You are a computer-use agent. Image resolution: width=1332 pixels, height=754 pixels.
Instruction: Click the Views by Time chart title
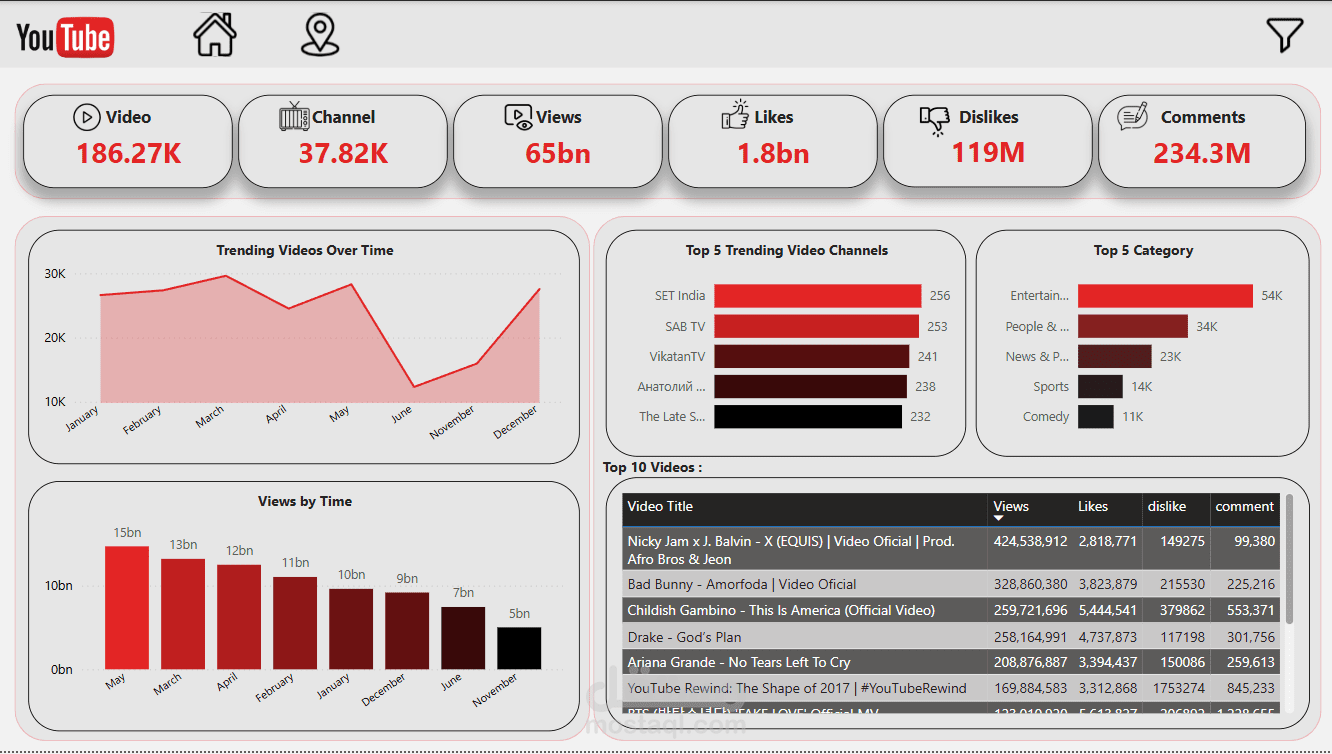click(305, 501)
